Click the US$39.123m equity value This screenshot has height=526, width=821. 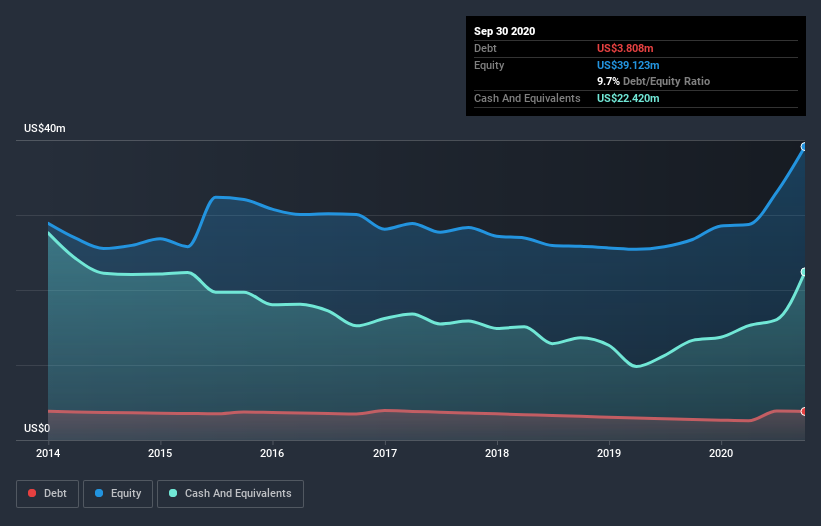click(x=628, y=65)
